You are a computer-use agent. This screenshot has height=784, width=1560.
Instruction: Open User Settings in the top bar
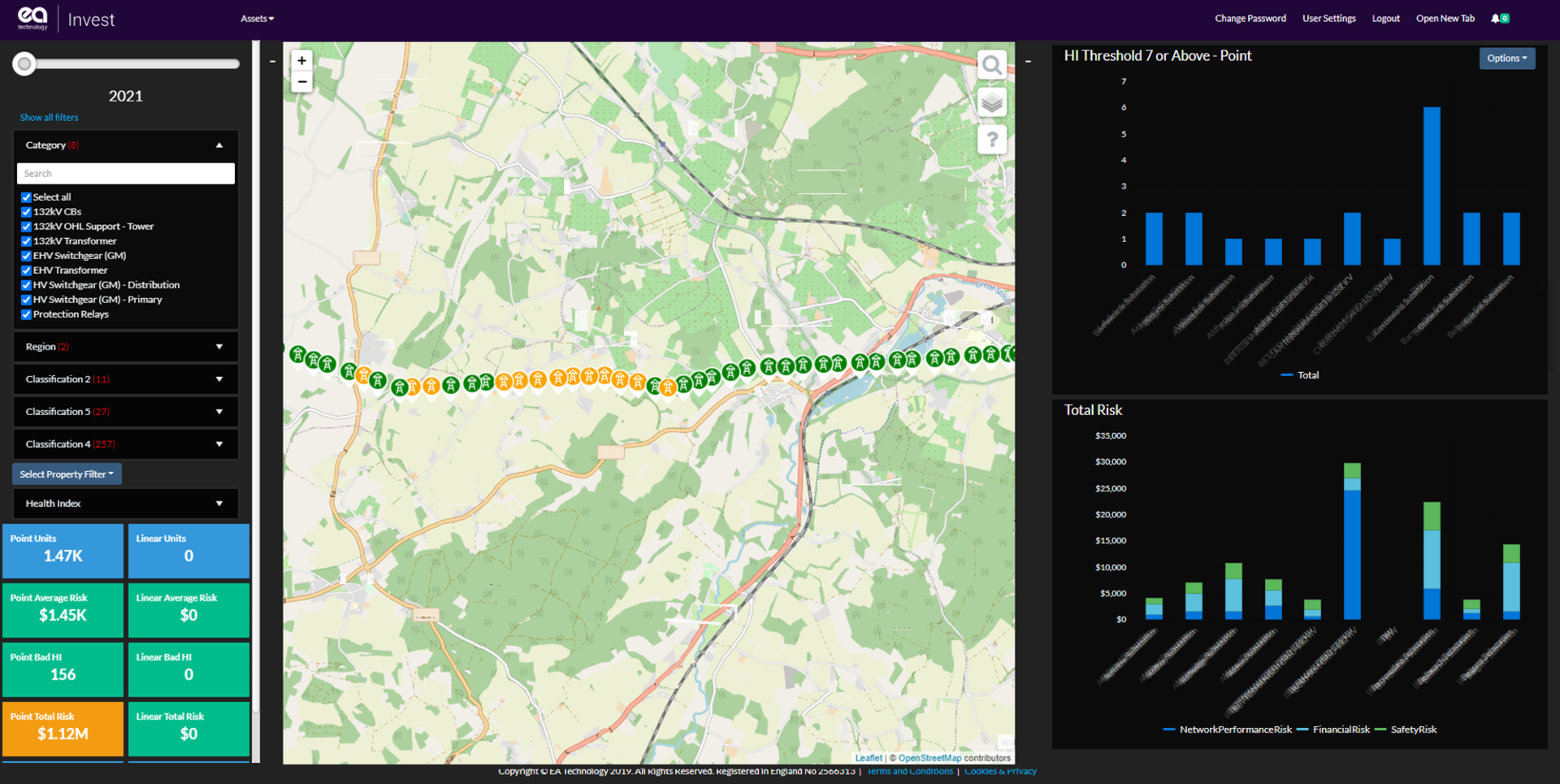click(x=1328, y=19)
